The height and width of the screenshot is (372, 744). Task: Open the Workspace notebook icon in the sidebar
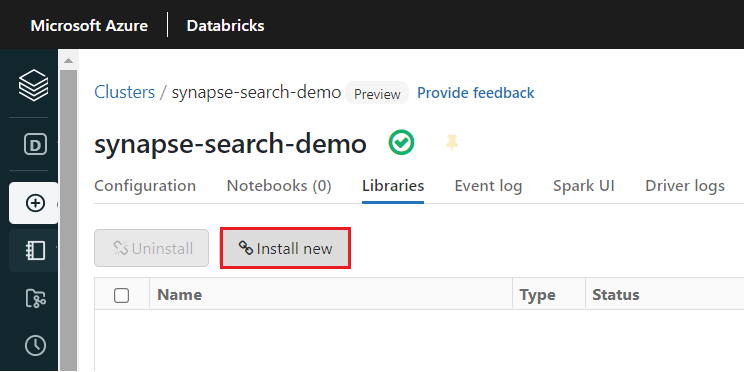click(x=35, y=251)
